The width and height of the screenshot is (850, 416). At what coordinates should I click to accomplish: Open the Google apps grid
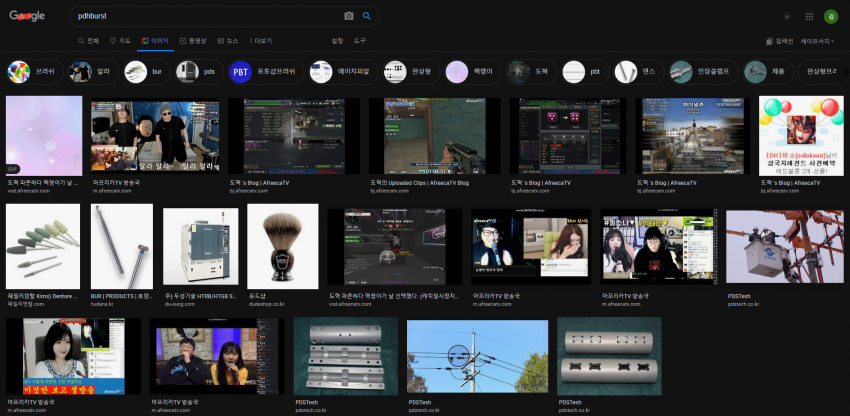[809, 17]
